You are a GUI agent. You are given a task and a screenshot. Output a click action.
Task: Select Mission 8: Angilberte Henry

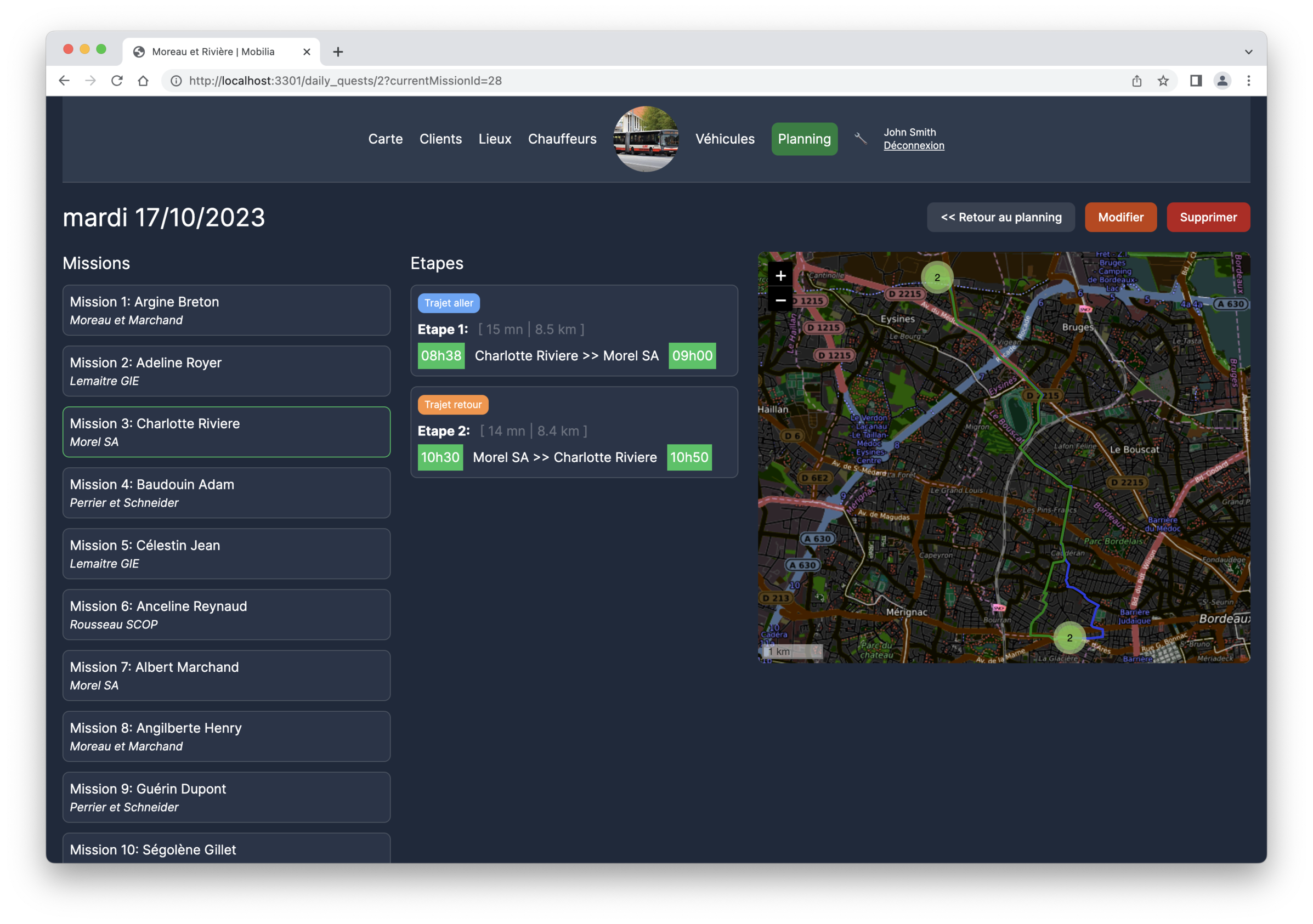point(227,736)
